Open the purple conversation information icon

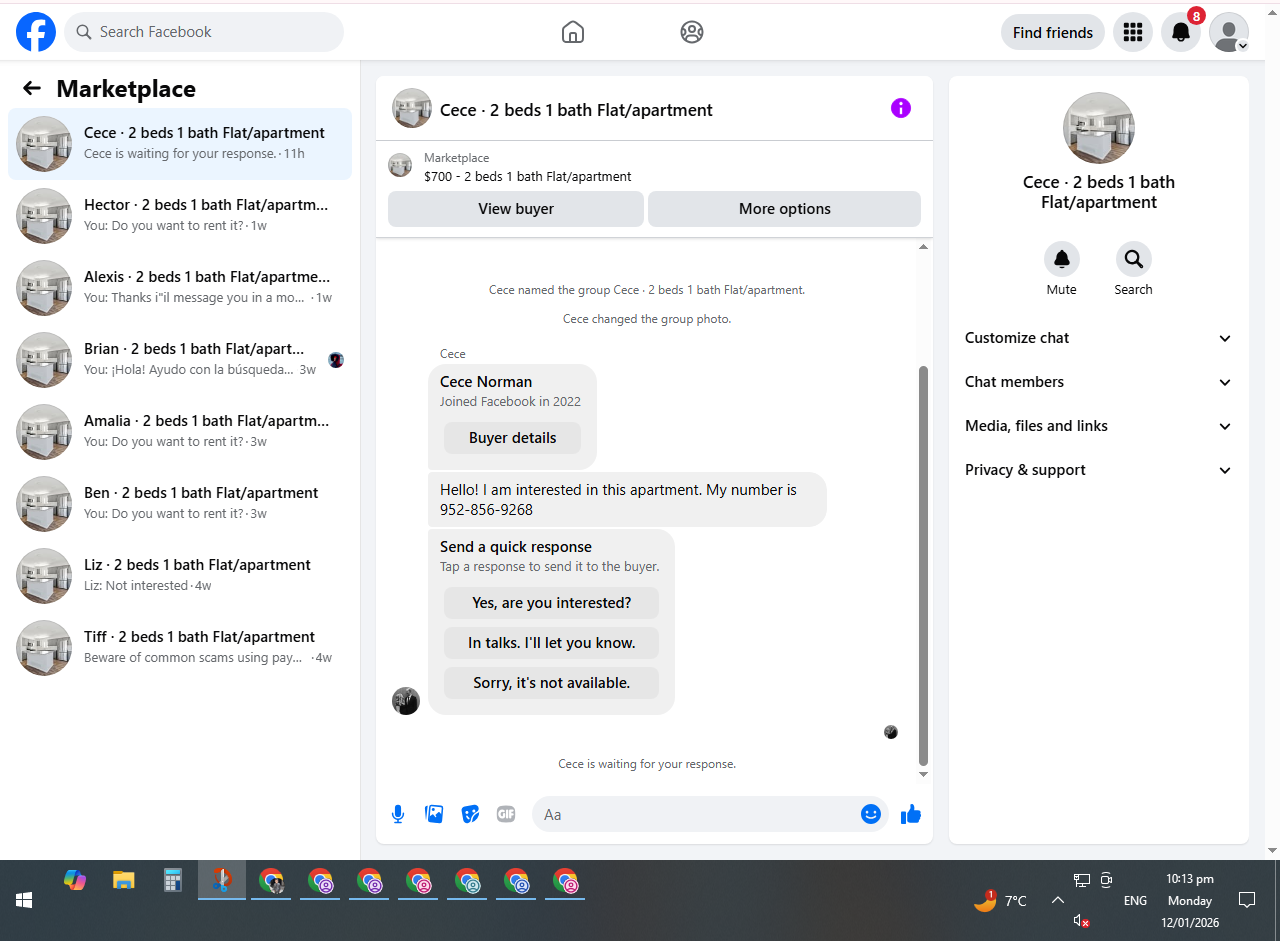click(901, 108)
